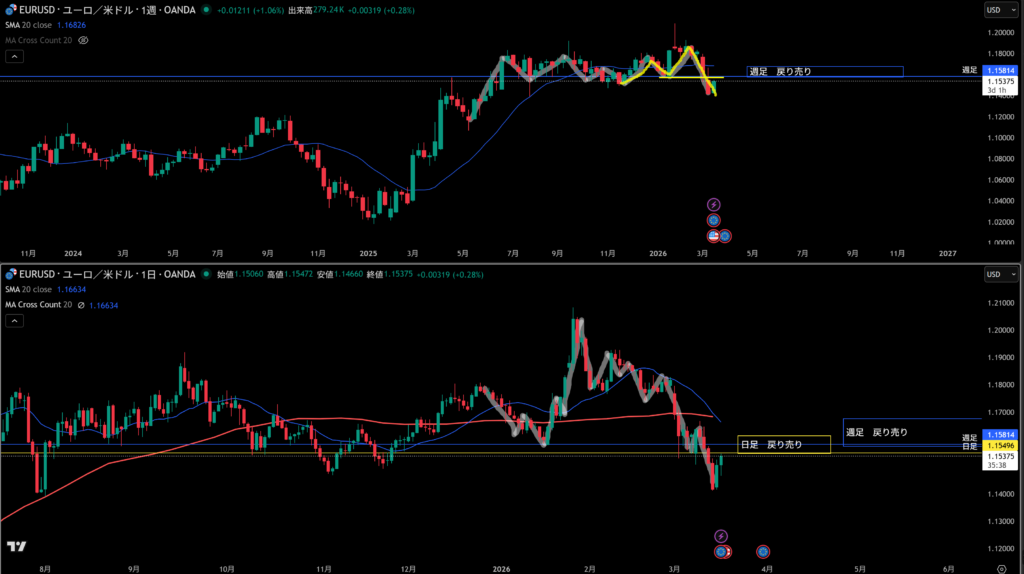Click the TradingView logo in bottom-left corner
1024x574 pixels.
pos(16,547)
